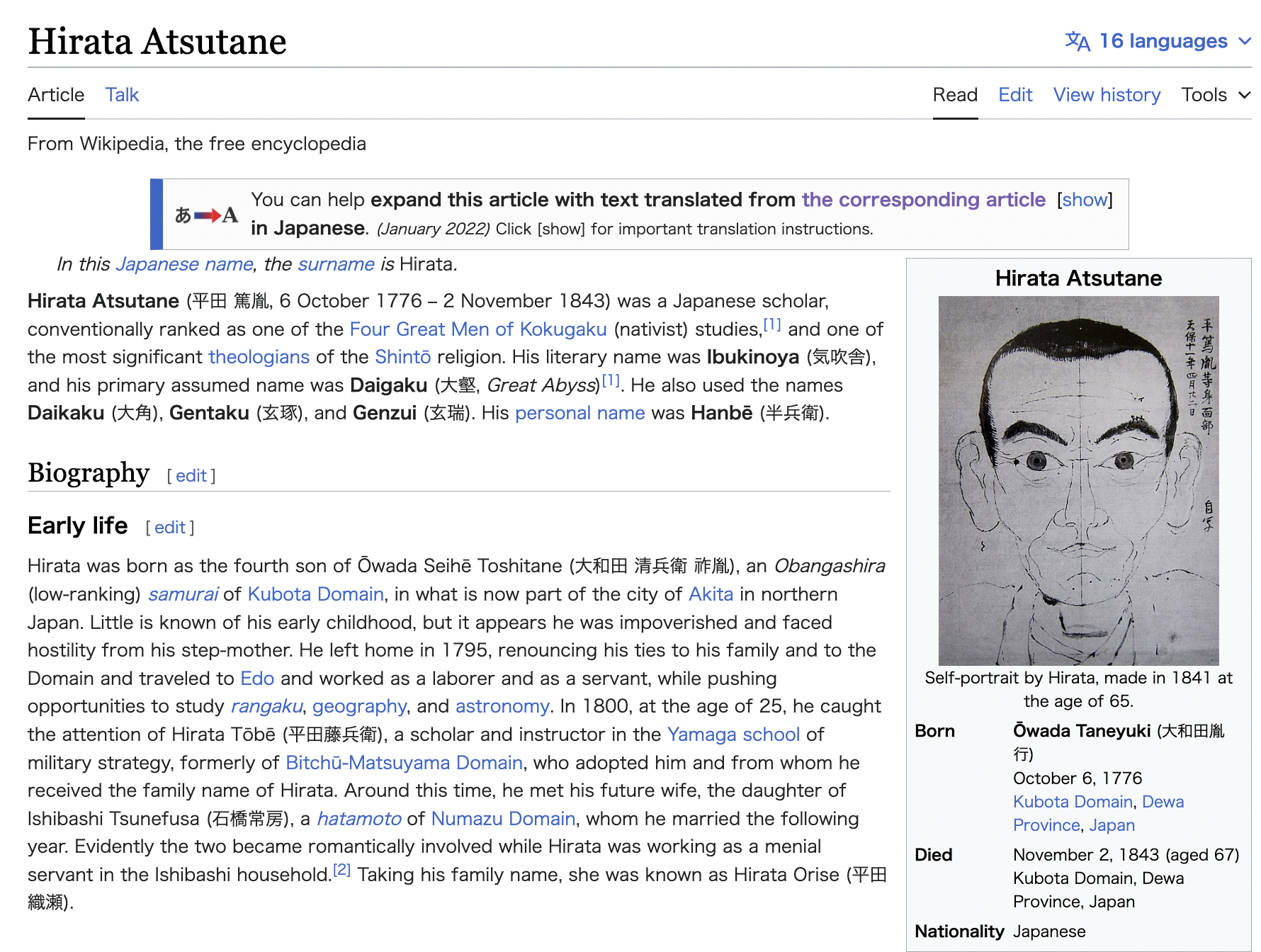Open Four Great Men of Kokugaku link

[478, 329]
